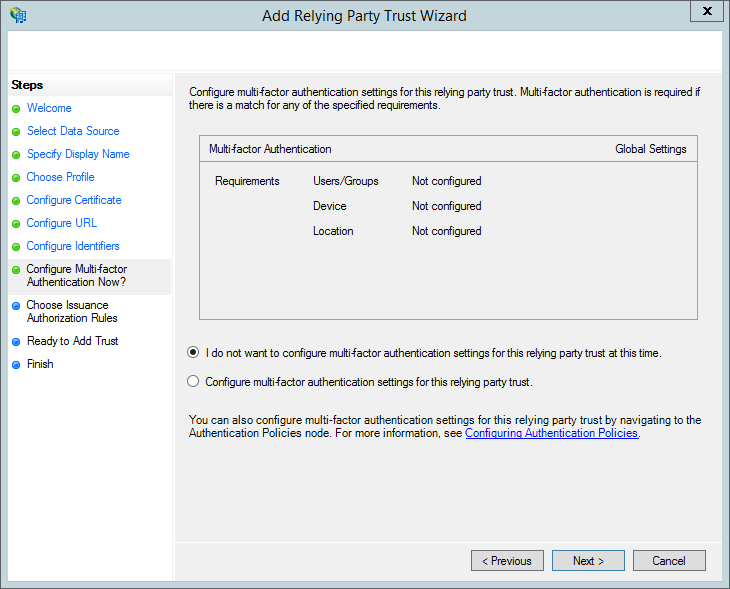Click the Next button

pos(588,561)
